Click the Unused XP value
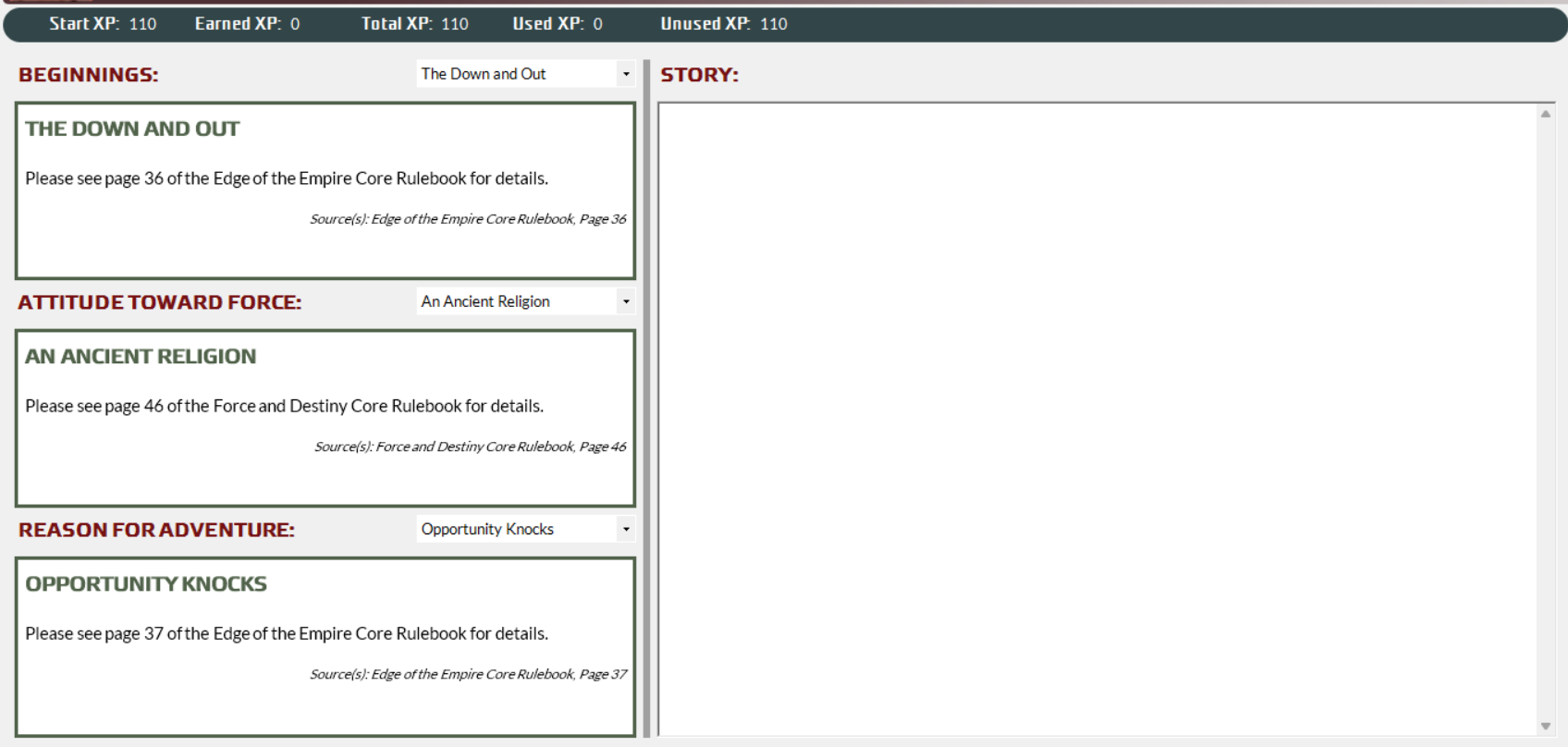This screenshot has width=1568, height=747. [773, 24]
